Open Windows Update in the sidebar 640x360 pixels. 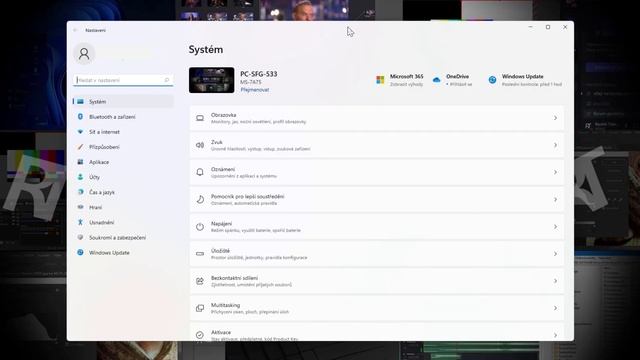(123, 252)
